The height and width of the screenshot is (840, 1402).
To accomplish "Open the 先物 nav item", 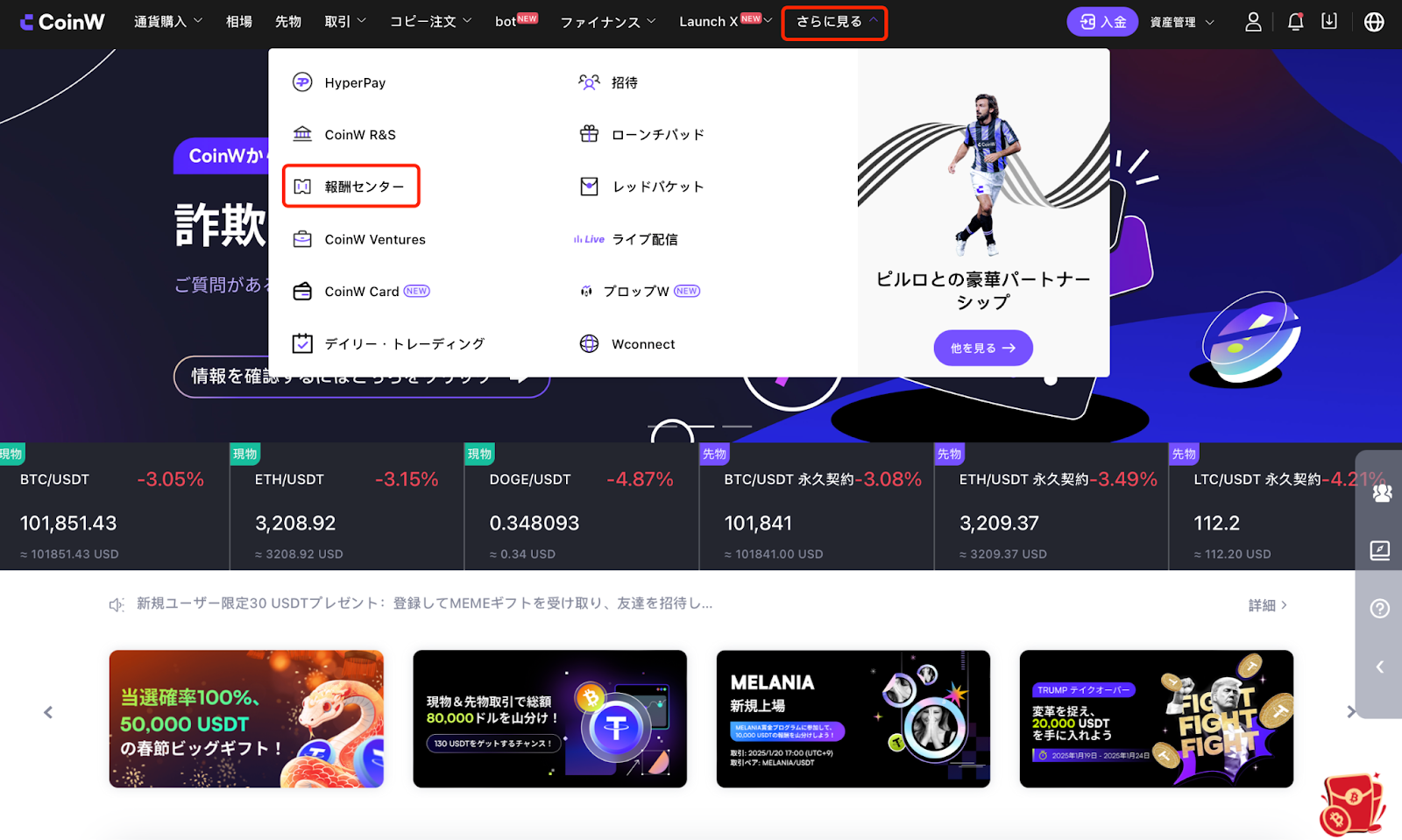I will (x=288, y=21).
